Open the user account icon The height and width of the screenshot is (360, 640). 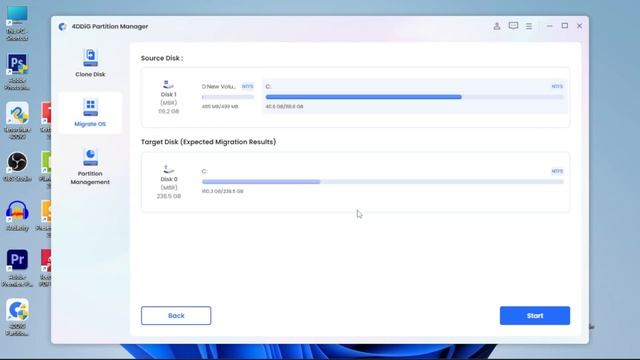point(497,26)
